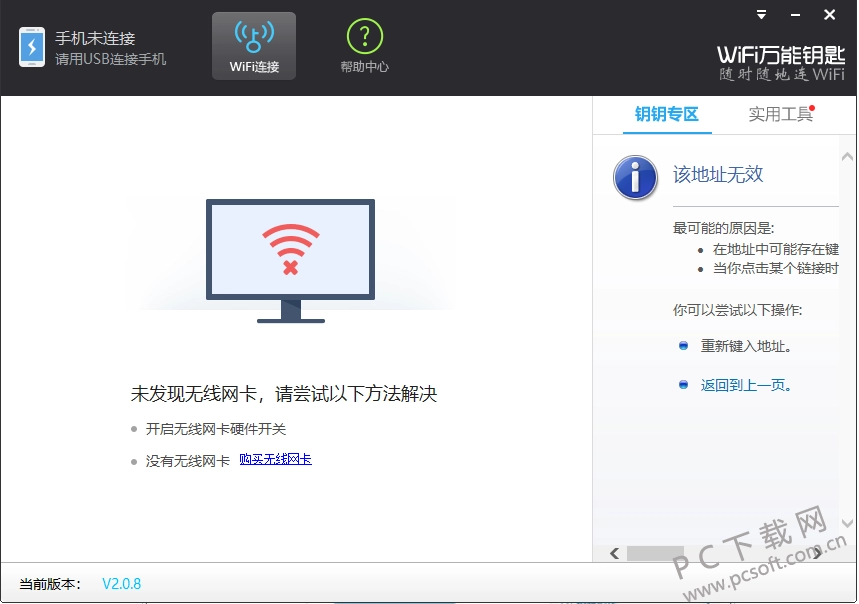Click the 购买无线网卡 link
This screenshot has width=859, height=604.
(x=274, y=459)
